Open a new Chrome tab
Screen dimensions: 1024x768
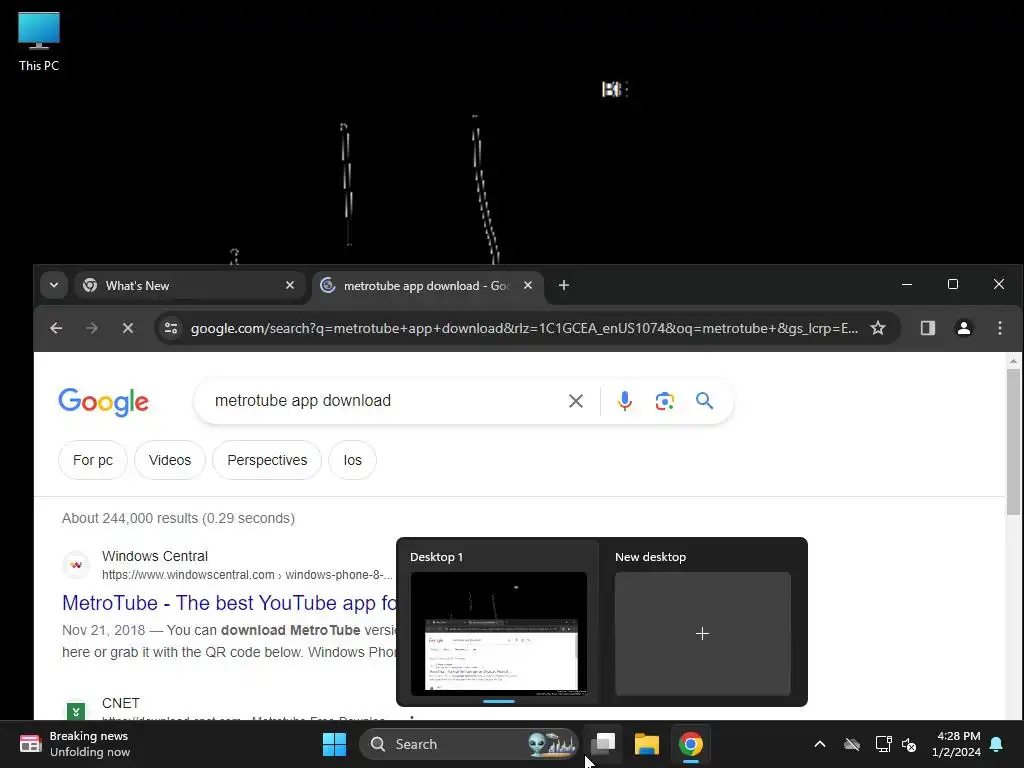click(564, 285)
